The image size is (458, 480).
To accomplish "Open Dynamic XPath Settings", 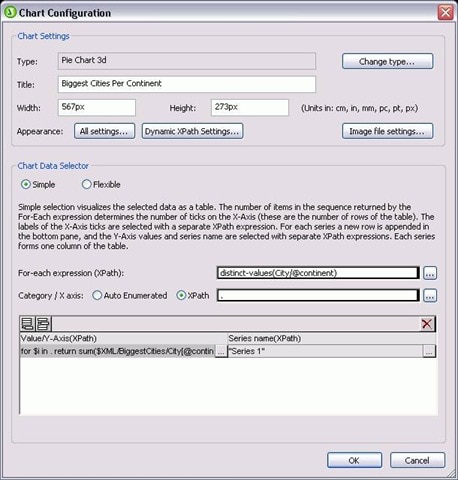I will [x=192, y=131].
